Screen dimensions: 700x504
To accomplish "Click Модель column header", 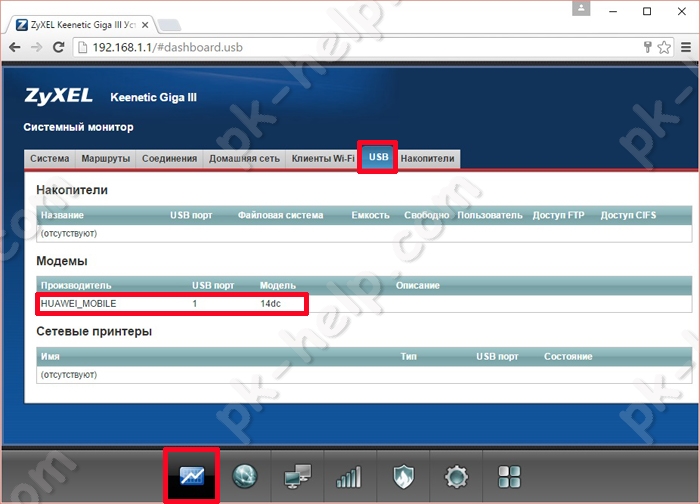I will (278, 285).
